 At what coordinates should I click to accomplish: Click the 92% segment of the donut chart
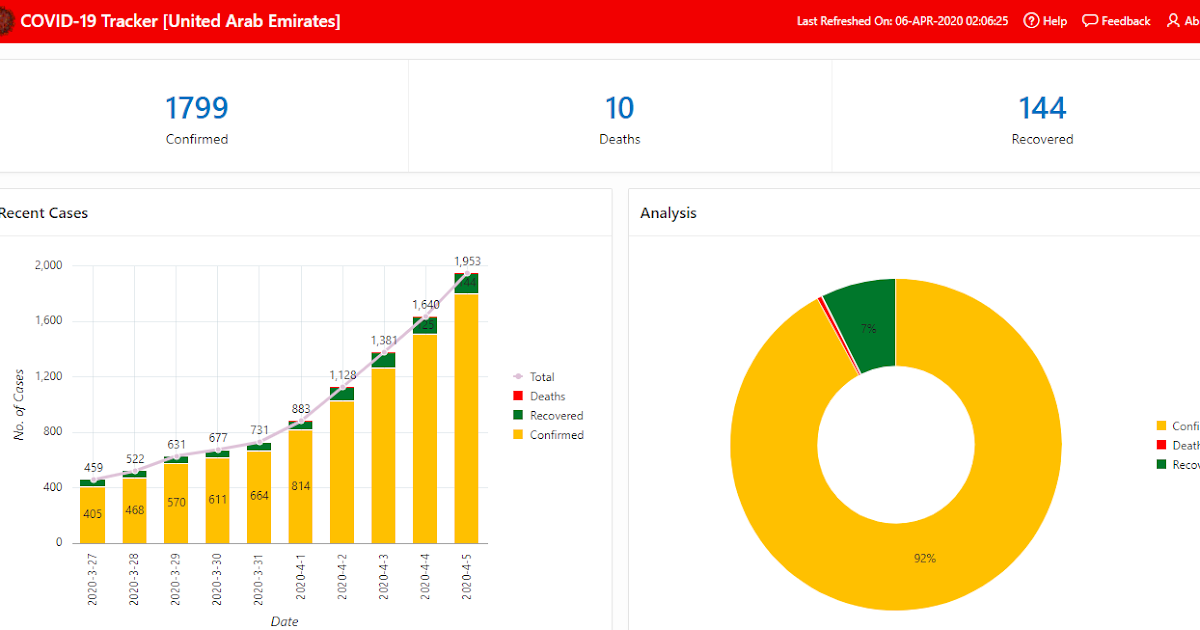click(924, 558)
